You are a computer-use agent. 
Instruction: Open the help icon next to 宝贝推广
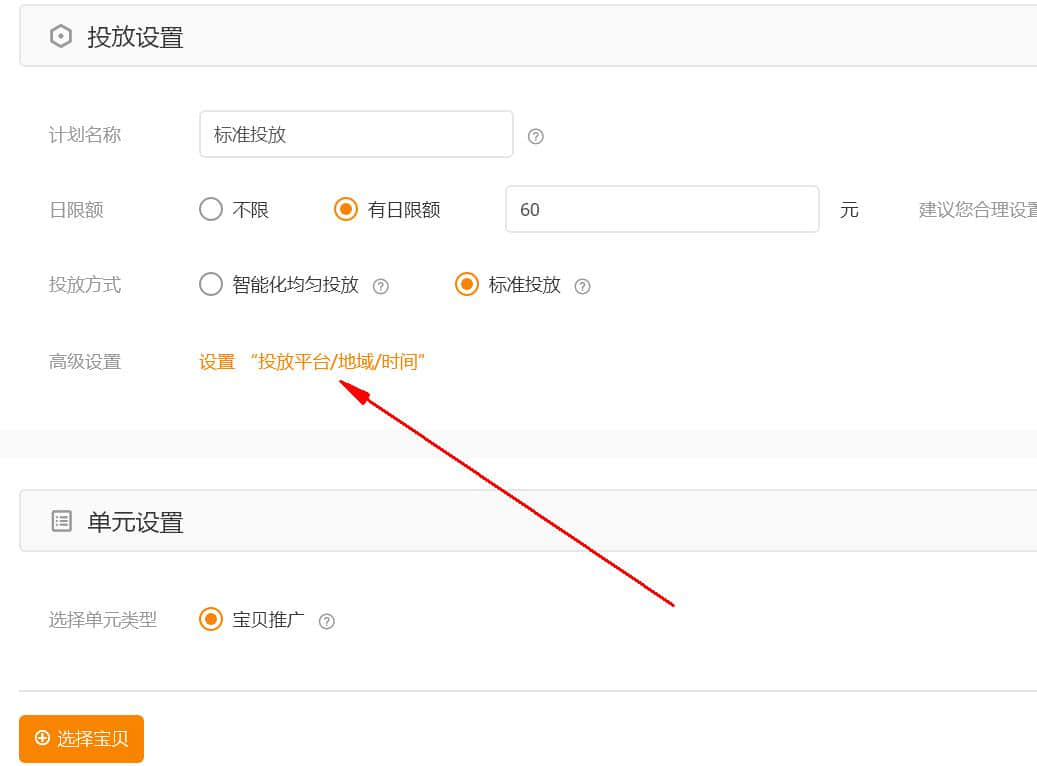tap(326, 621)
